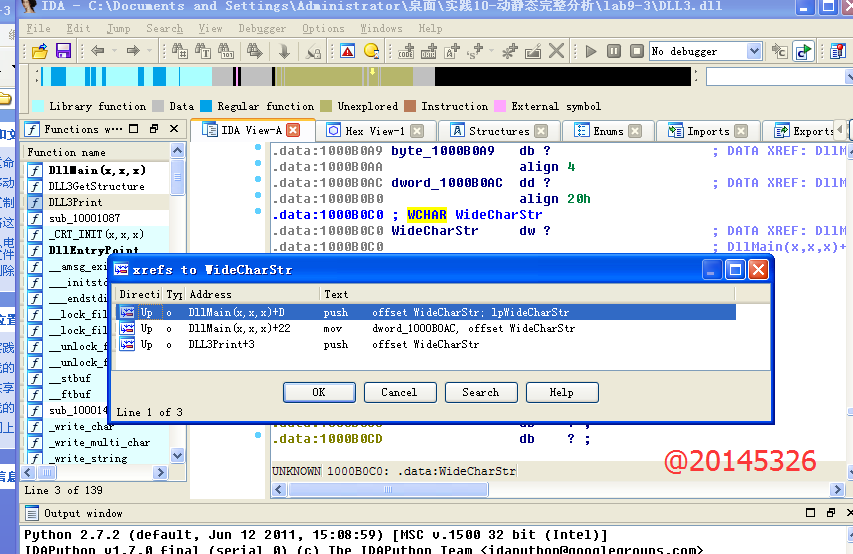Click the Search button in xrefs dialog
853x554 pixels.
(480, 392)
